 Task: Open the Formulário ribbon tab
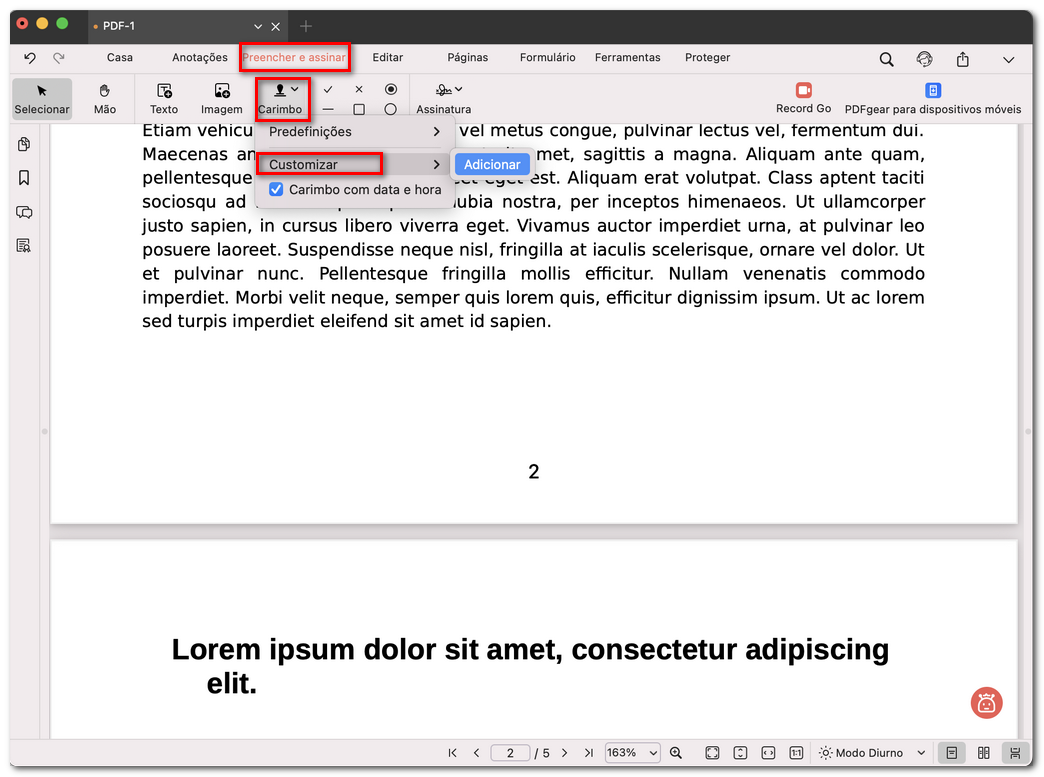(547, 57)
